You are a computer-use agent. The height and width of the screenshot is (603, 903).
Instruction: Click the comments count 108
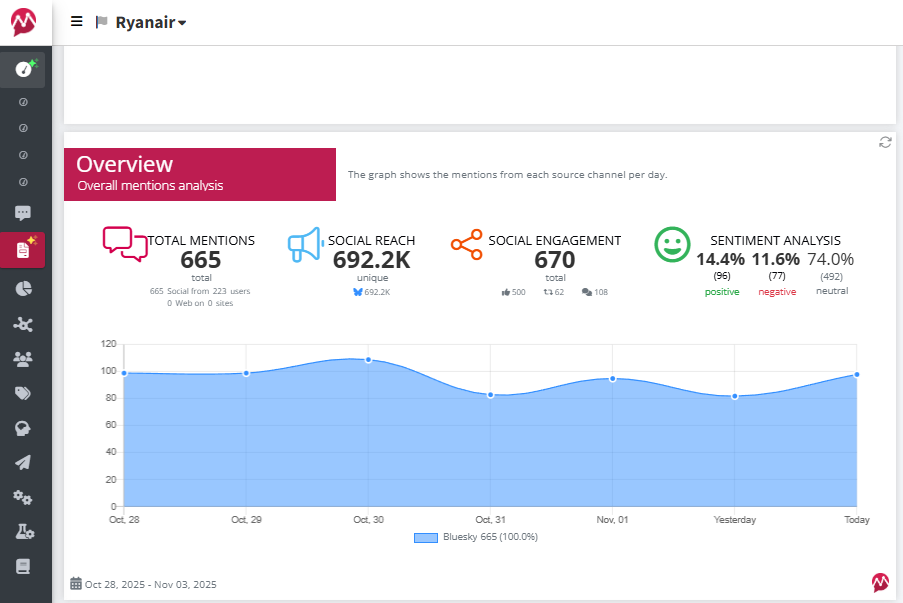click(x=595, y=292)
